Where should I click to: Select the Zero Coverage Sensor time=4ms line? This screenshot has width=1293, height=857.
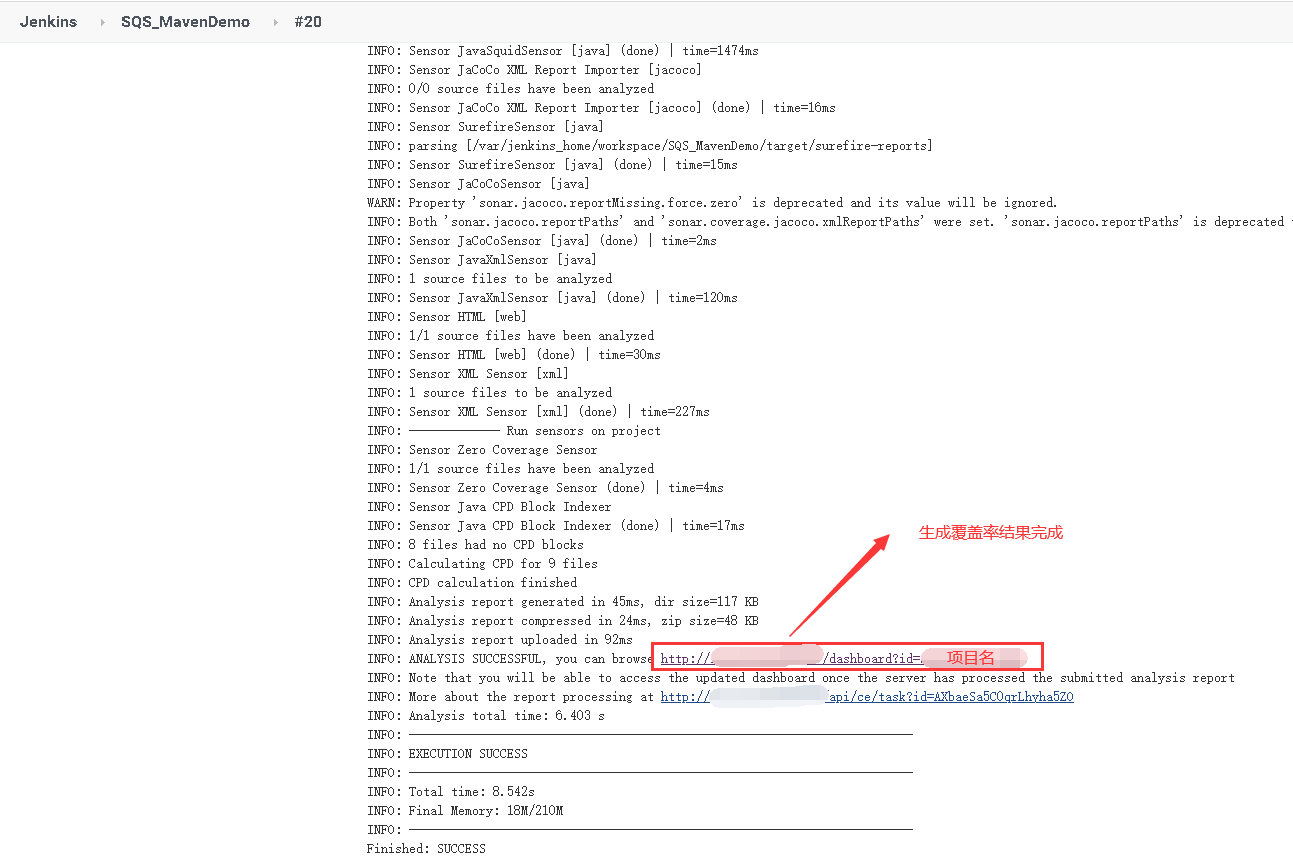pyautogui.click(x=545, y=488)
